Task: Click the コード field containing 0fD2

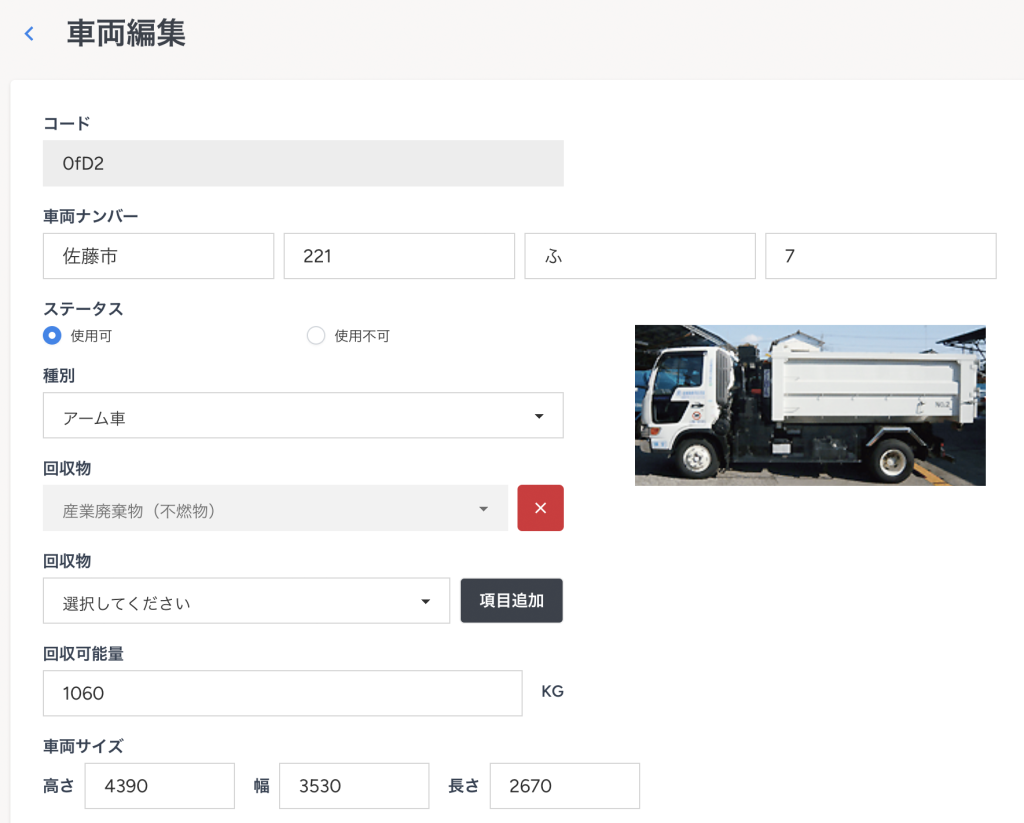Action: tap(303, 163)
